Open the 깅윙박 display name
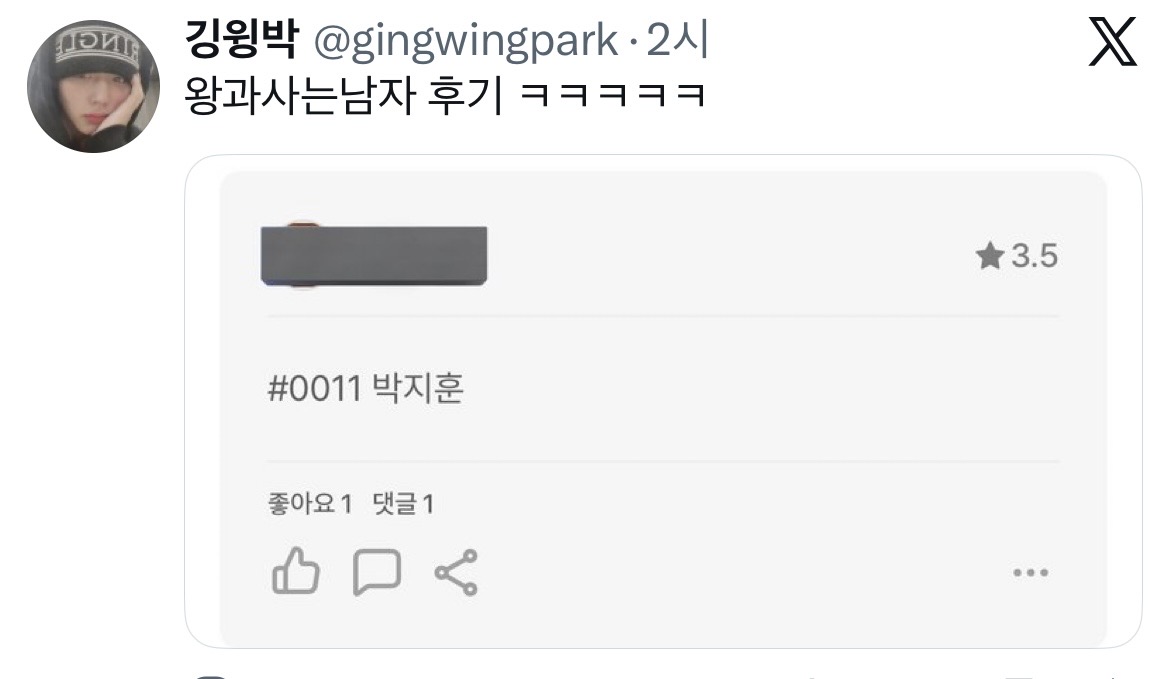 241,40
